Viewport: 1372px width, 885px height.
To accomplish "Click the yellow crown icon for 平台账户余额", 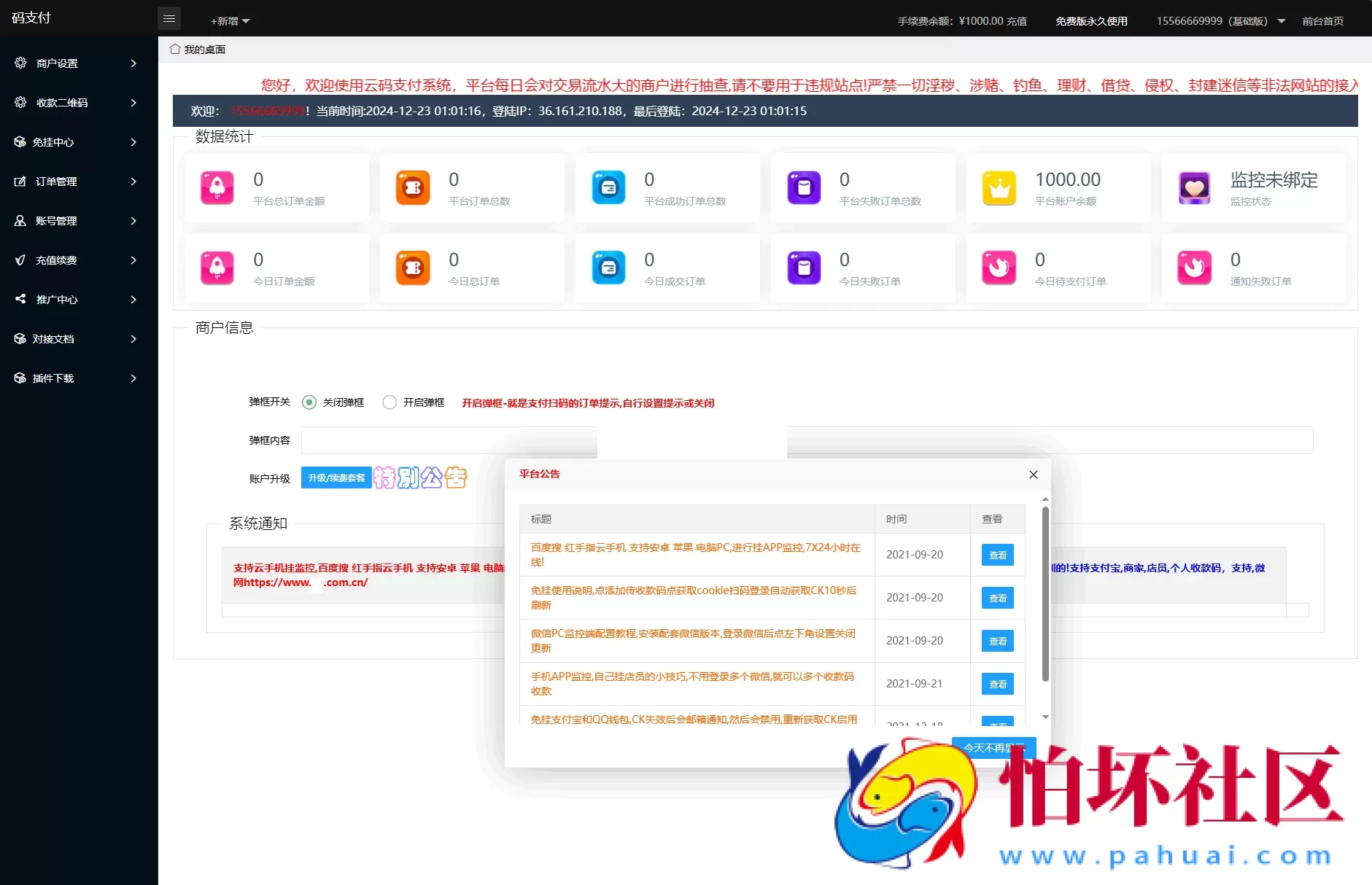I will (999, 188).
